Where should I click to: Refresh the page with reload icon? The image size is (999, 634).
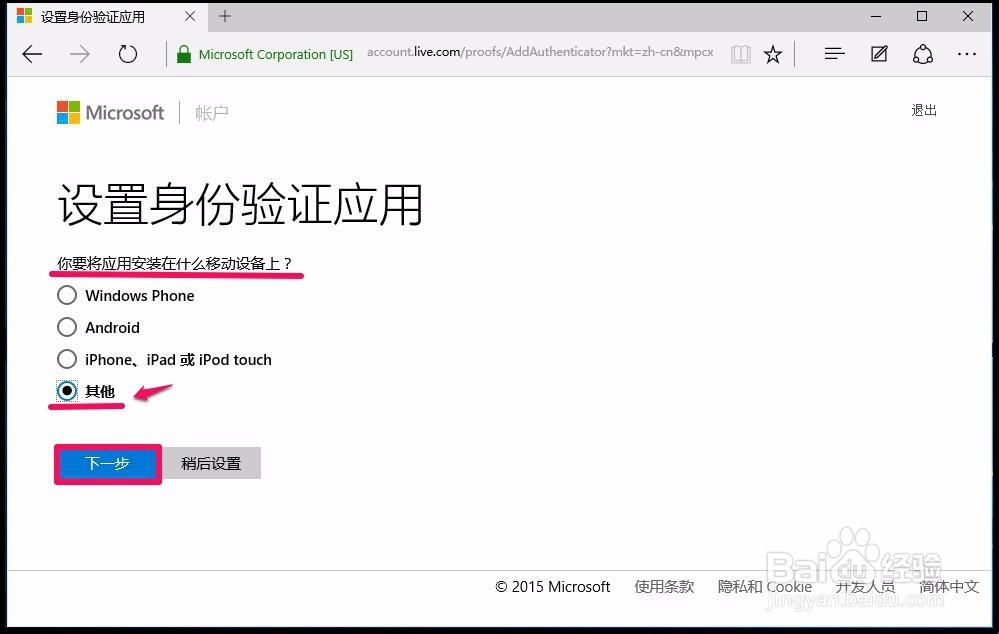click(127, 54)
